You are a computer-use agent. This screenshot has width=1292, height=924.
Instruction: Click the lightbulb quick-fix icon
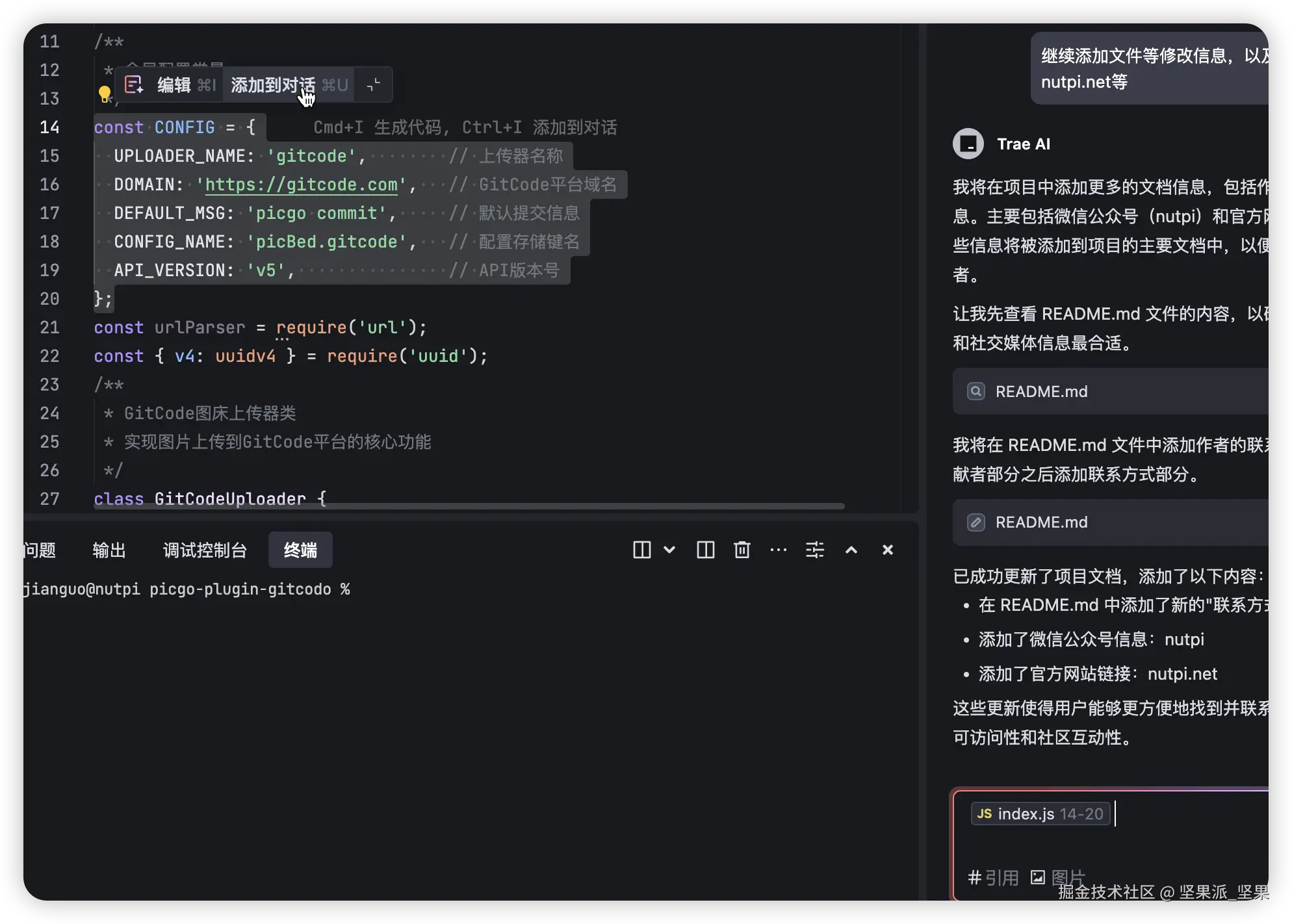point(105,94)
